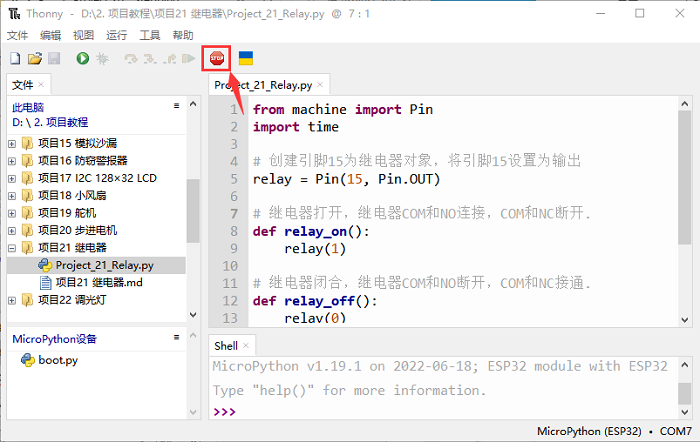Expand the 项目22 调光灯 folder
The image size is (700, 442).
pyautogui.click(x=12, y=301)
